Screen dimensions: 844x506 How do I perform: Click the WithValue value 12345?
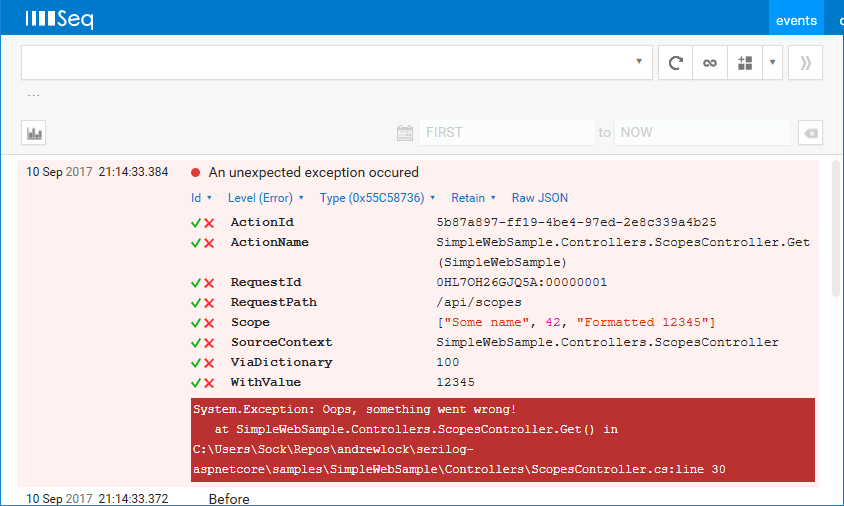[x=455, y=382]
